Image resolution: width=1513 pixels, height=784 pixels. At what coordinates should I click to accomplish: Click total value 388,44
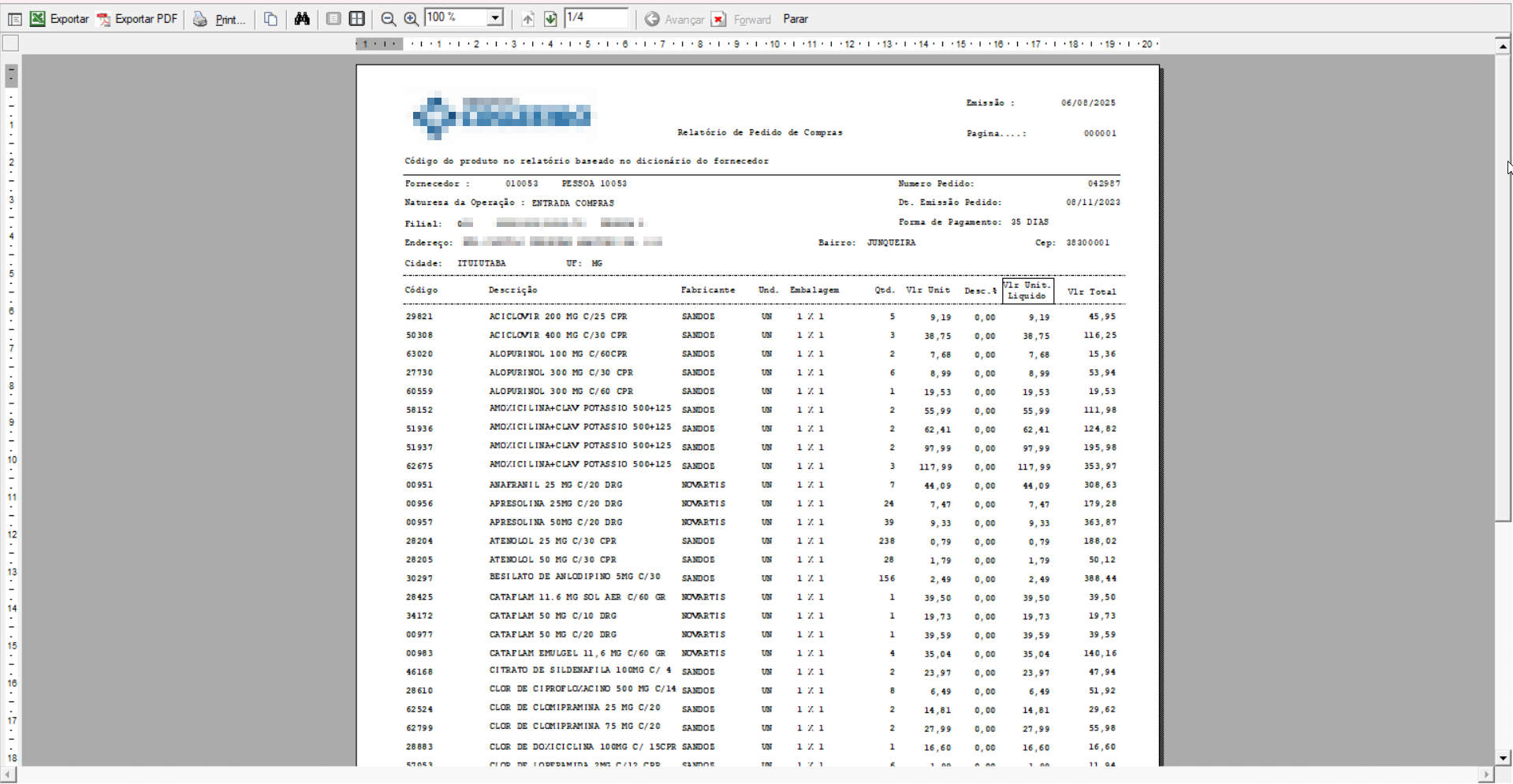click(1100, 578)
